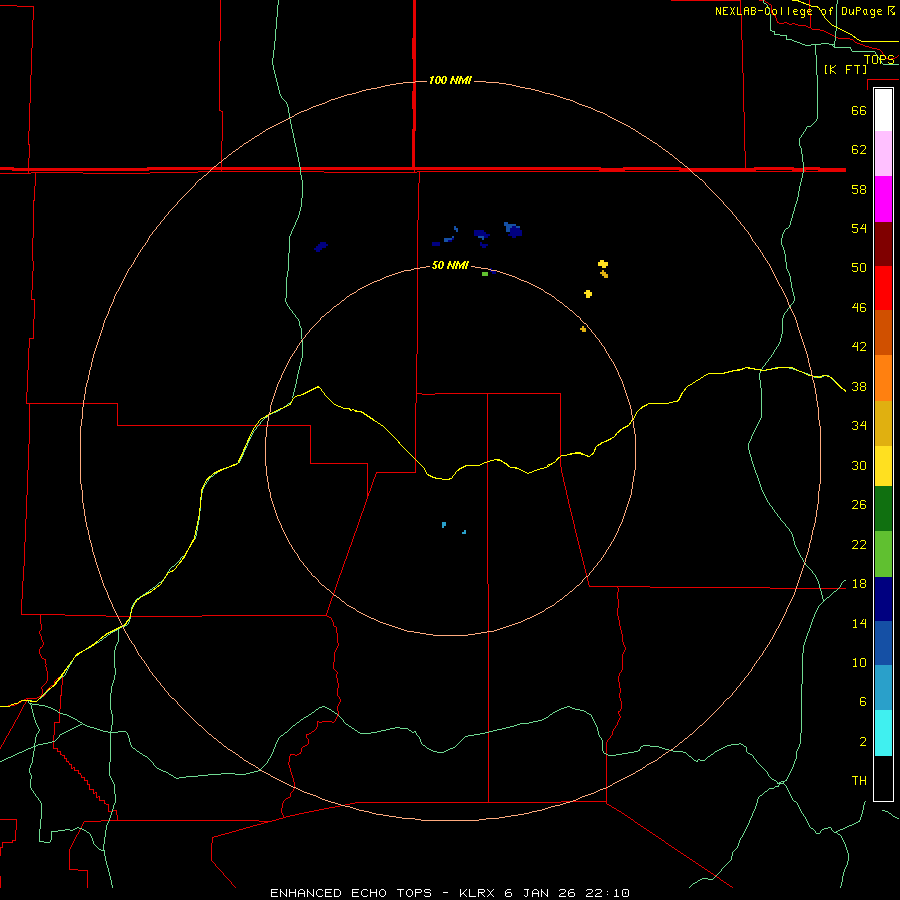Click the bright yellow legend swatch

coord(883,465)
